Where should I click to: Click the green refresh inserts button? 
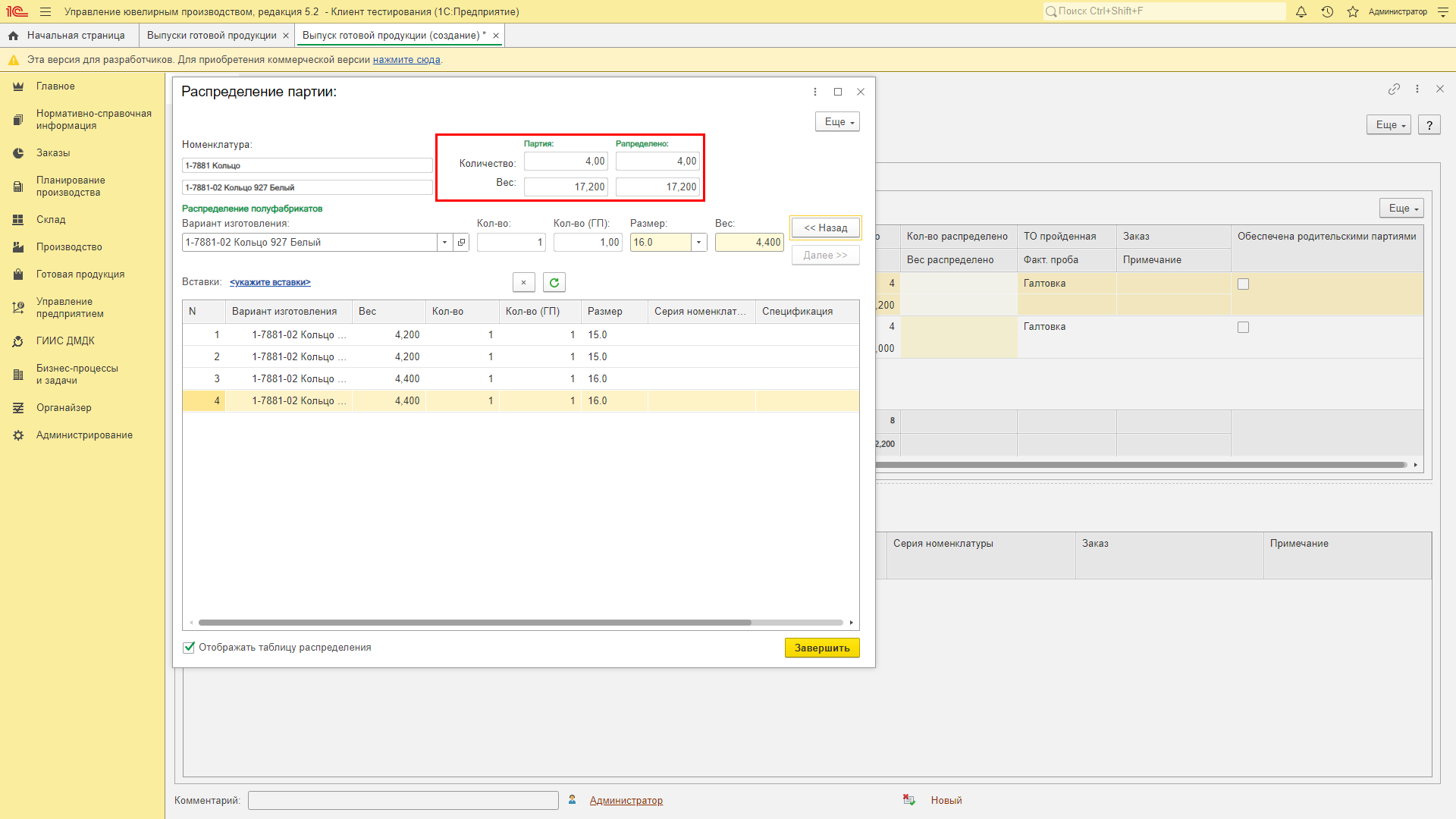(554, 283)
